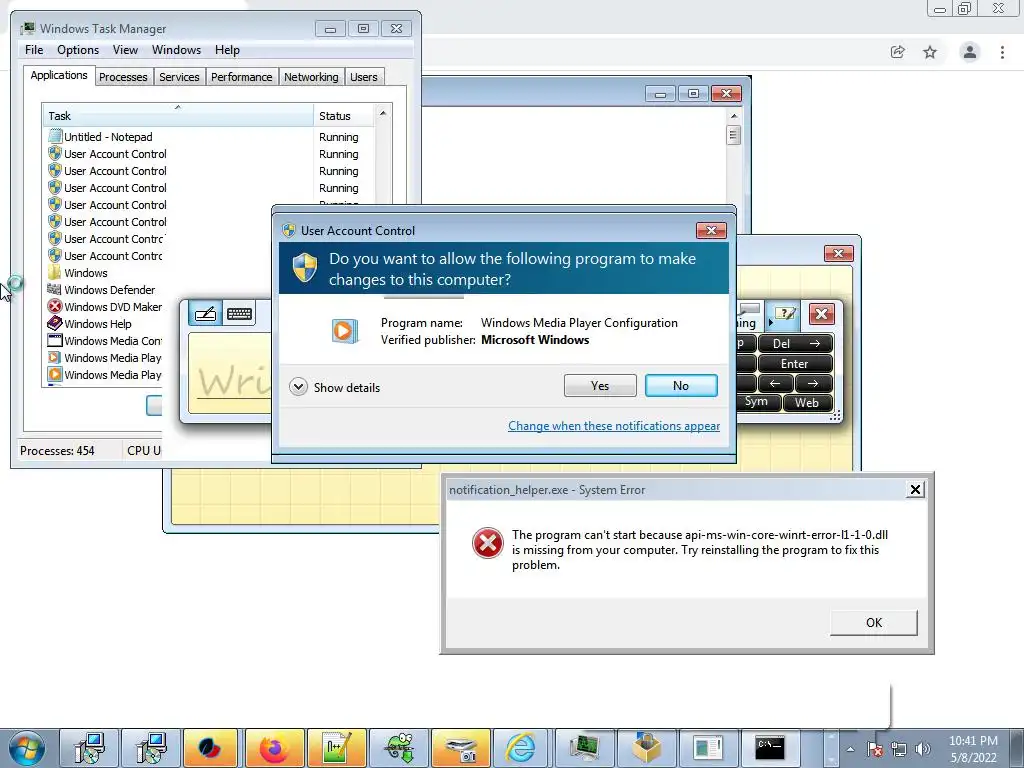The image size is (1024, 768).
Task: Select the Applications tab
Action: point(59,75)
